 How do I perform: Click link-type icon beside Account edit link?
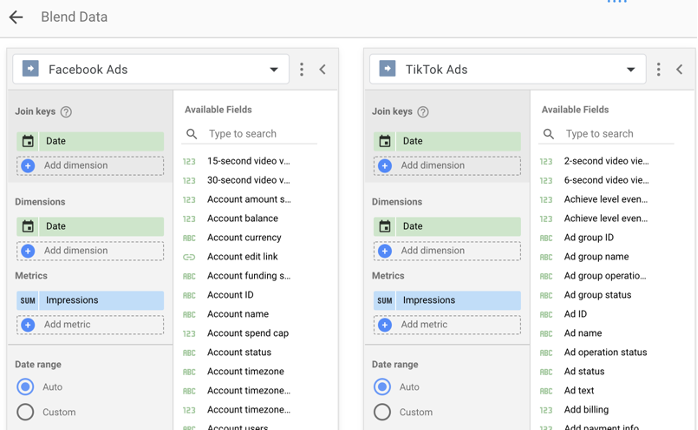tap(189, 257)
